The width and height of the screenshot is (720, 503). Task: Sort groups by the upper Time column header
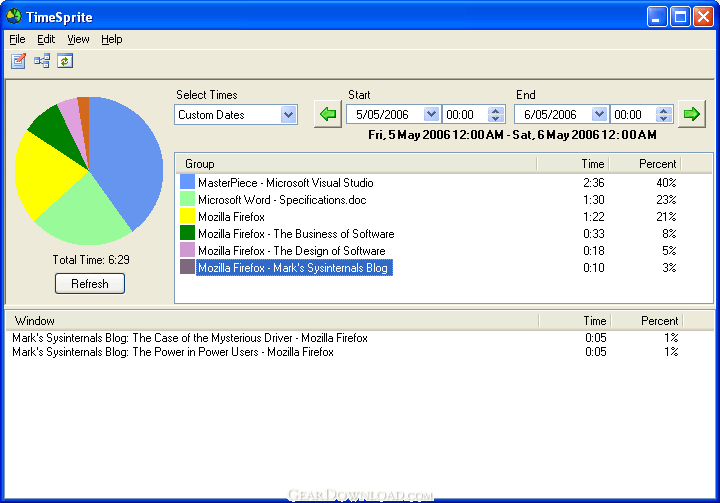[x=573, y=164]
